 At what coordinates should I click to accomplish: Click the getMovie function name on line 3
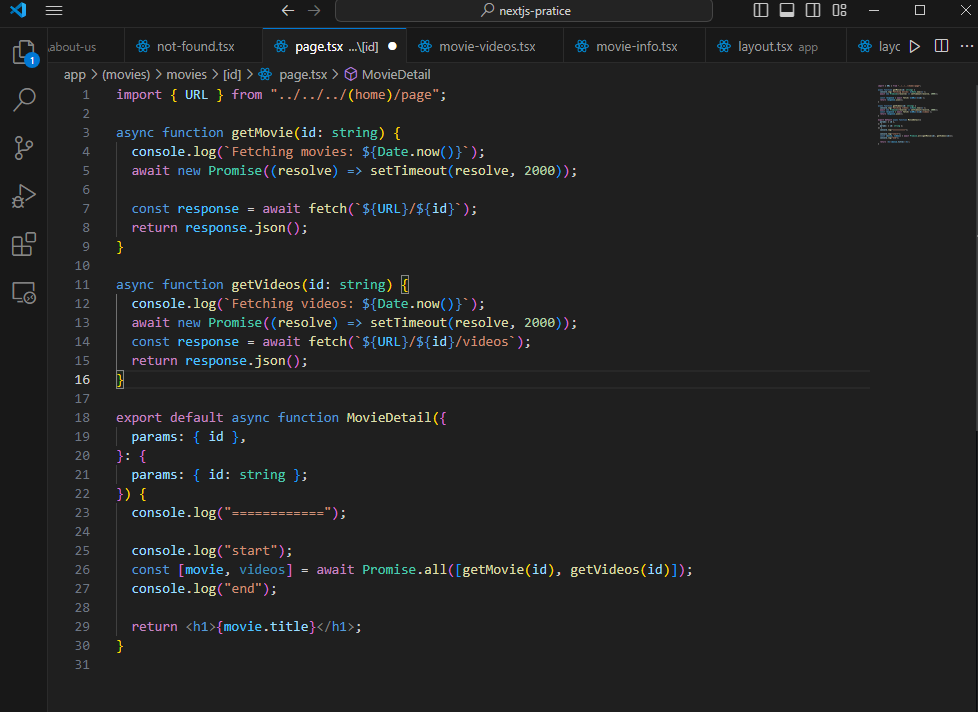coord(262,133)
